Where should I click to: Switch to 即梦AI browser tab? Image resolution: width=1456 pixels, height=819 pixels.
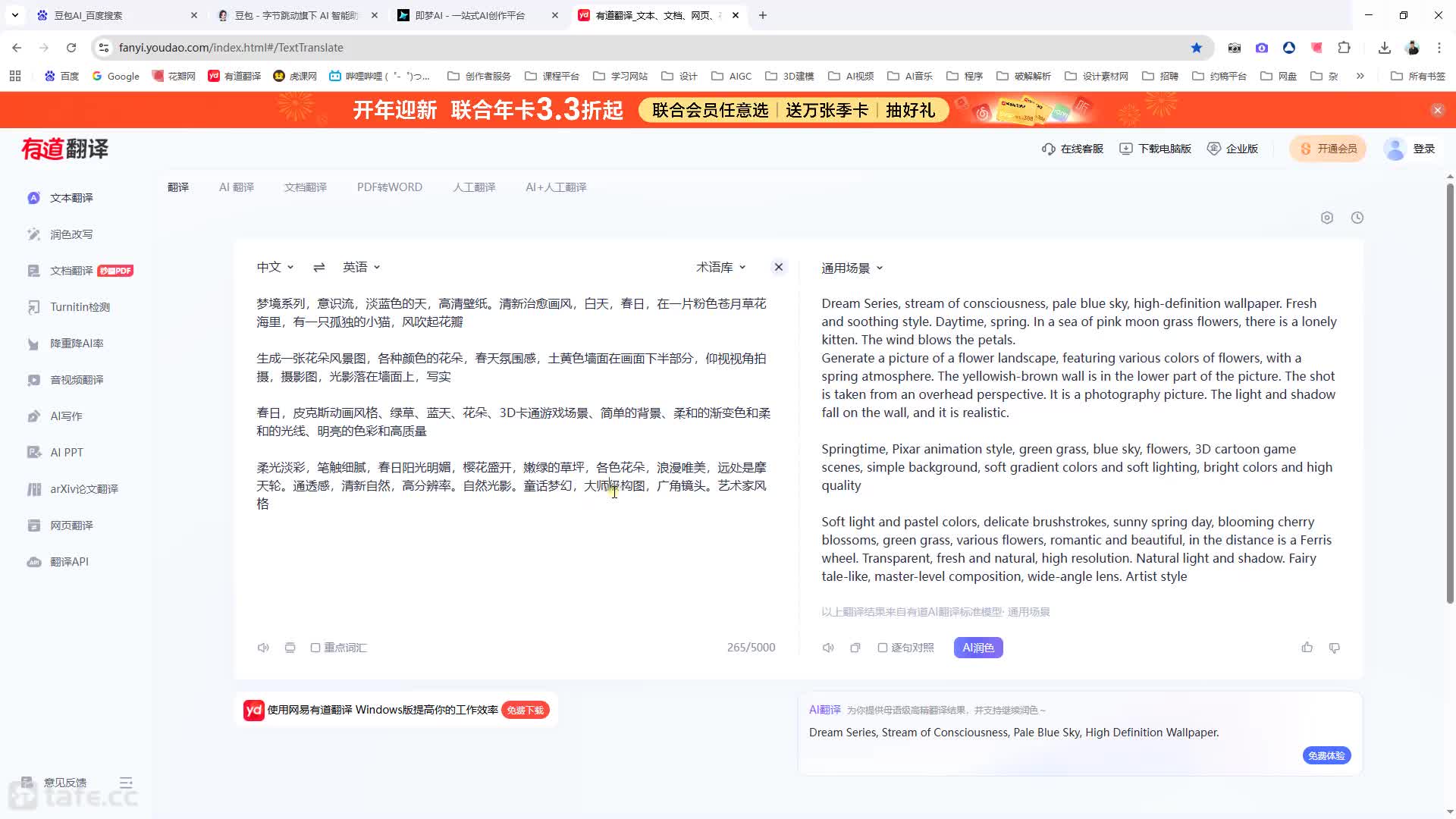point(478,15)
